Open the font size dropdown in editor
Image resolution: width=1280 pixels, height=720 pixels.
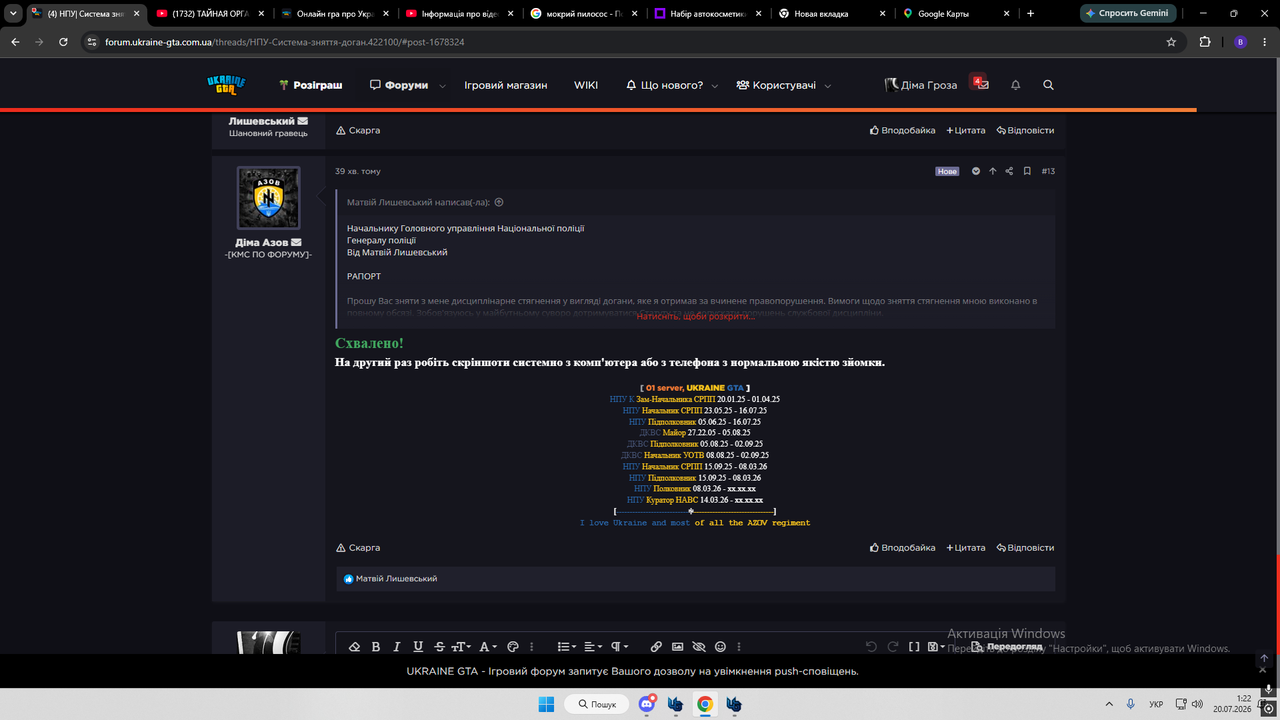pos(461,647)
